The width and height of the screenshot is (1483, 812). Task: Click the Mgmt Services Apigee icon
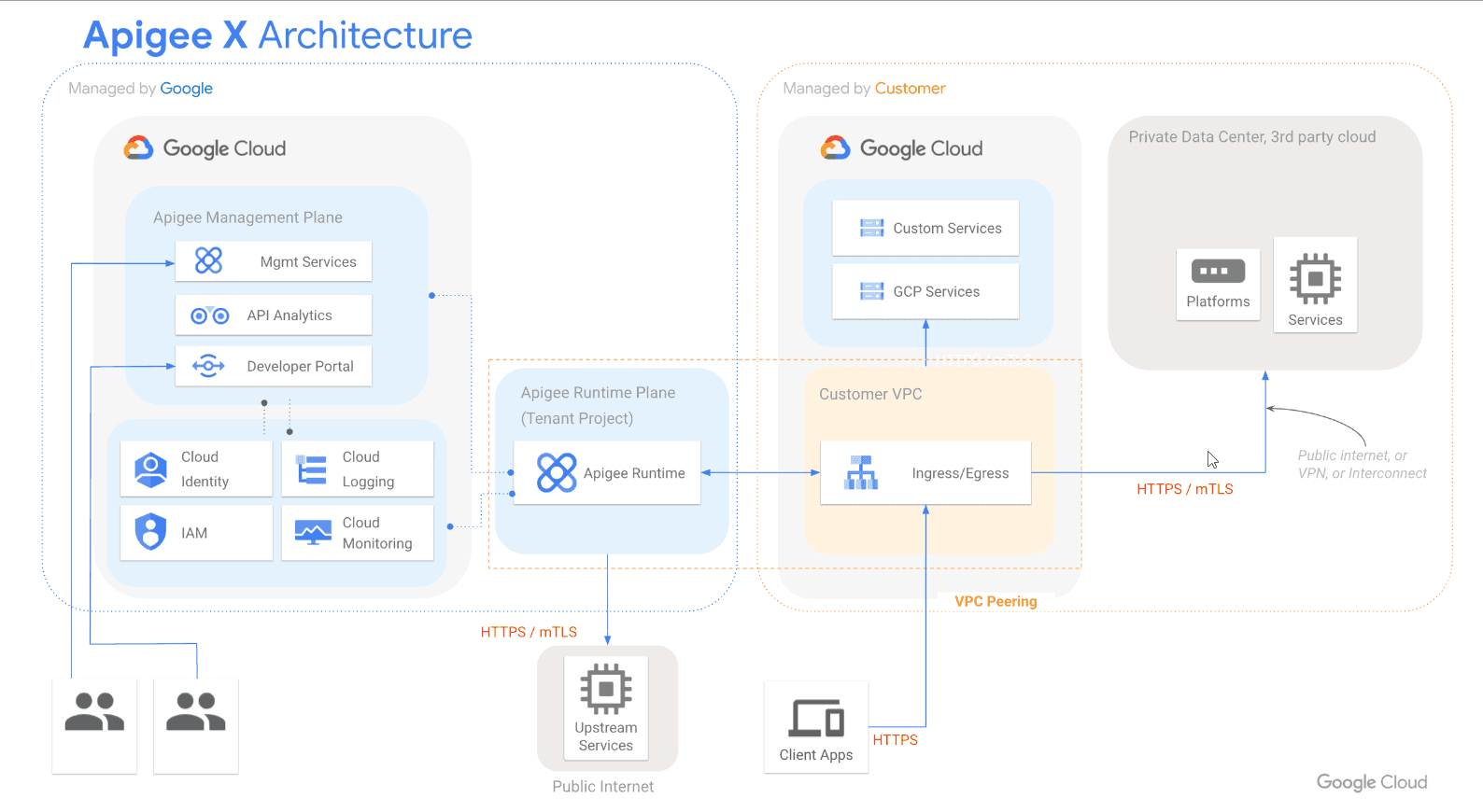208,260
